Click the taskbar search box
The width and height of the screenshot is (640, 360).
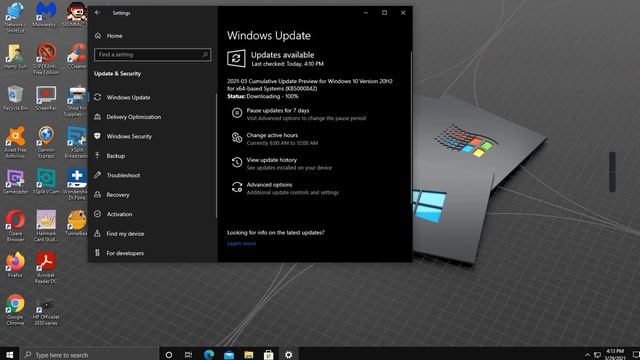(89, 355)
